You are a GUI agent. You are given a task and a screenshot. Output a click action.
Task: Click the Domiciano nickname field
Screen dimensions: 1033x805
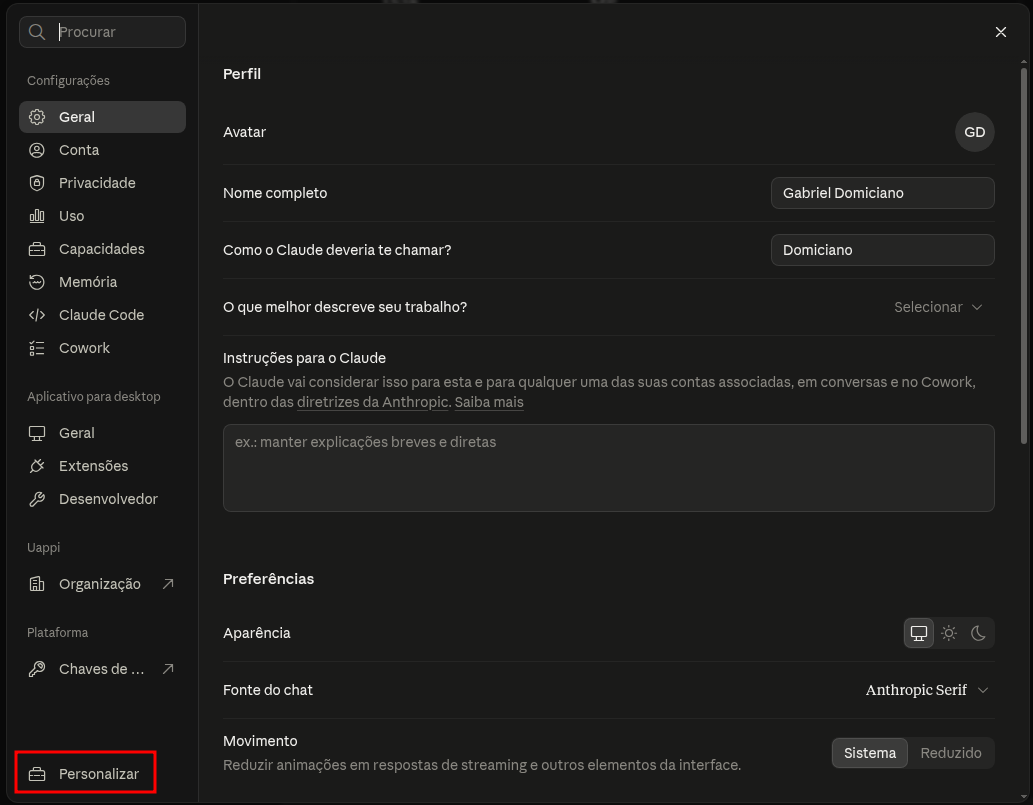[x=882, y=250]
